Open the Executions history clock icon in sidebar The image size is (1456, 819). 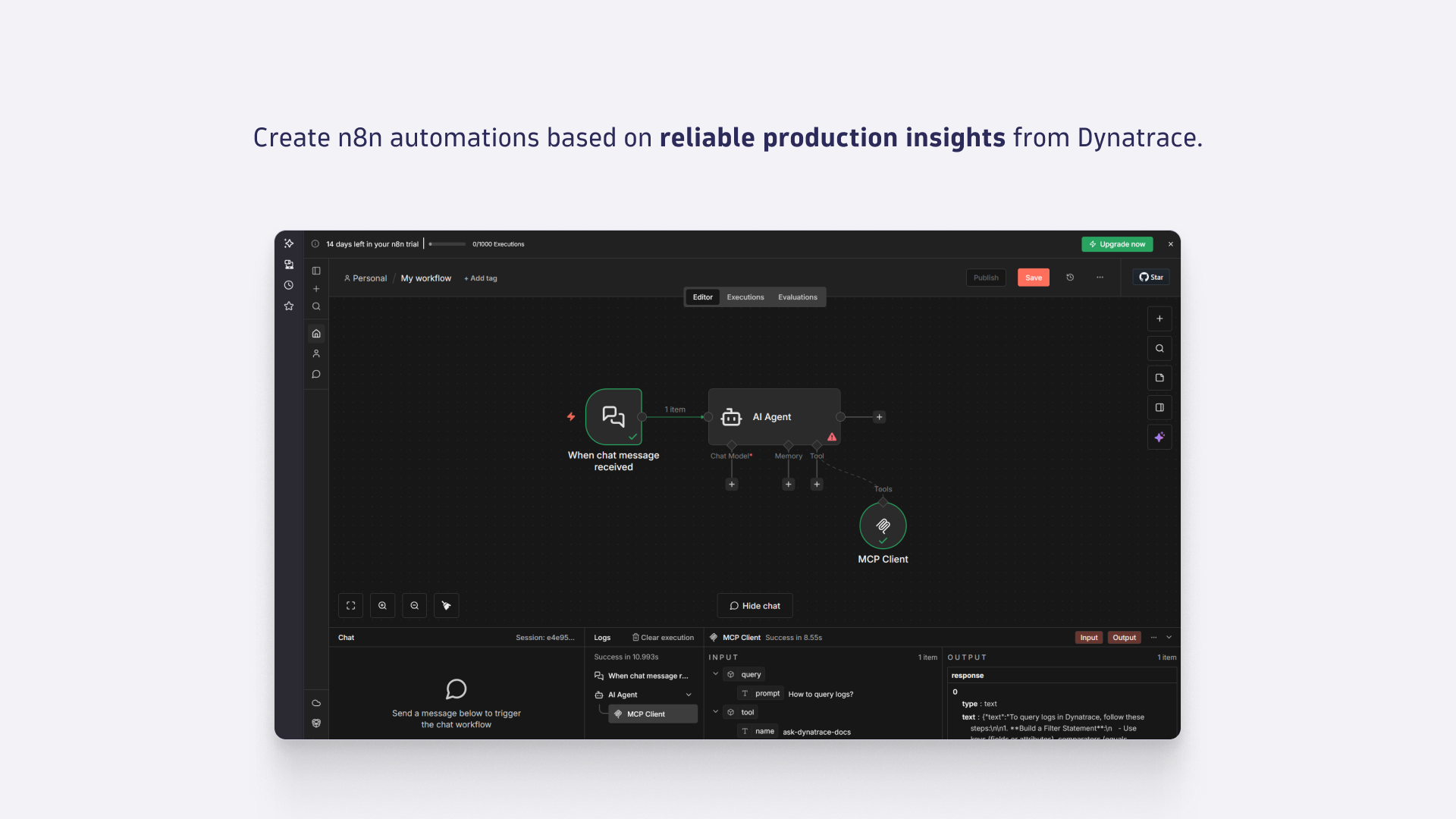(289, 286)
